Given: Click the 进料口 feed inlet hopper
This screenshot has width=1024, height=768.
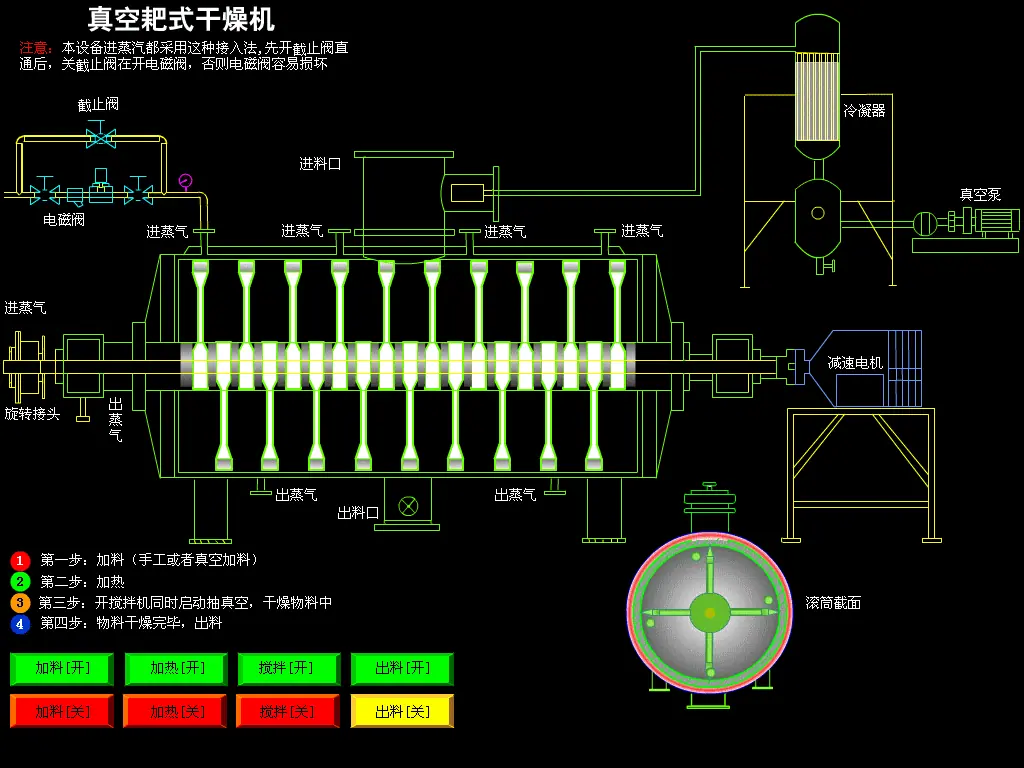Looking at the screenshot, I should coord(404,206).
